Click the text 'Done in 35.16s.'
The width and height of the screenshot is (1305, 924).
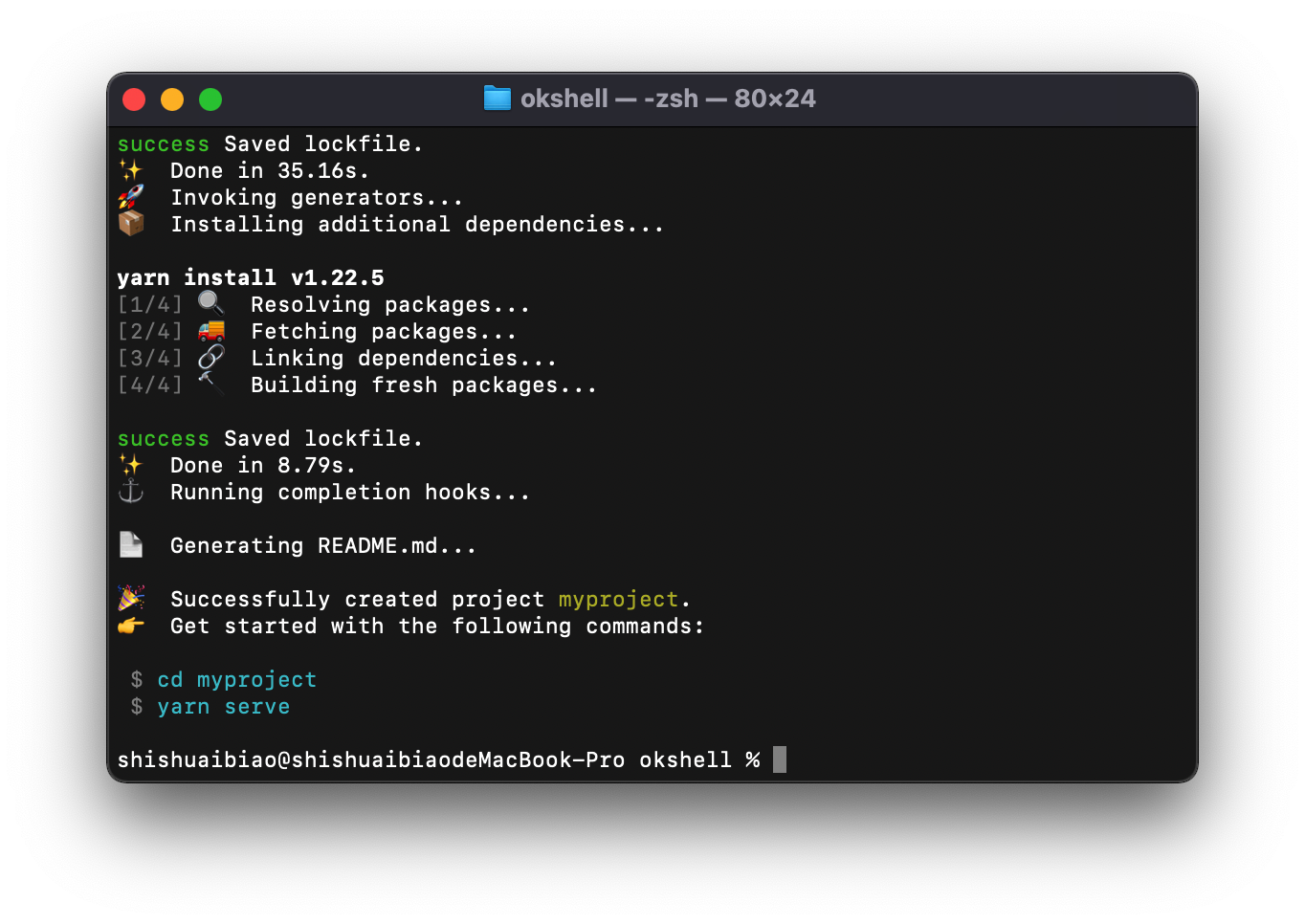pos(270,170)
